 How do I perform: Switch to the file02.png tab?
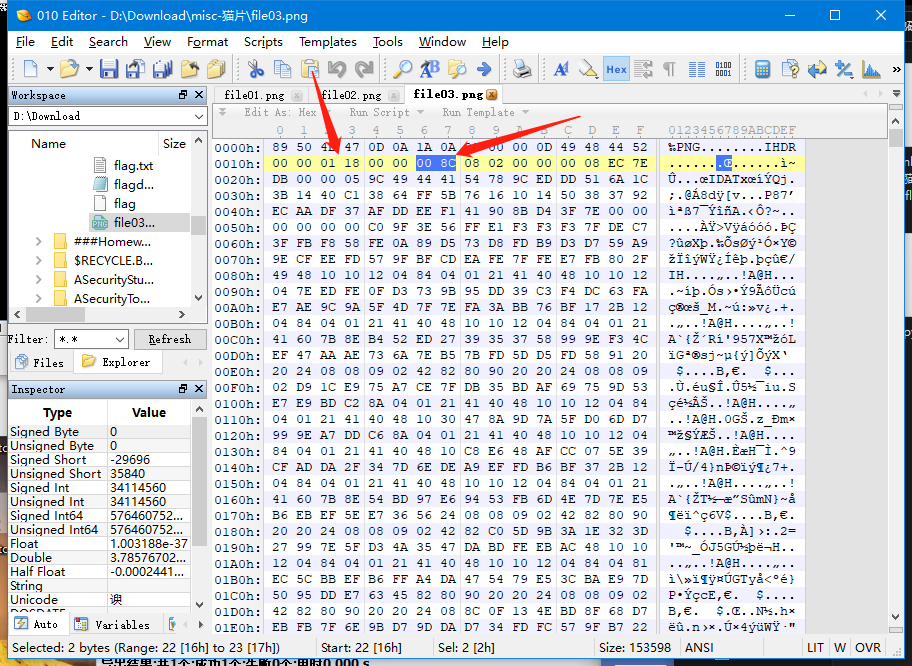point(351,95)
